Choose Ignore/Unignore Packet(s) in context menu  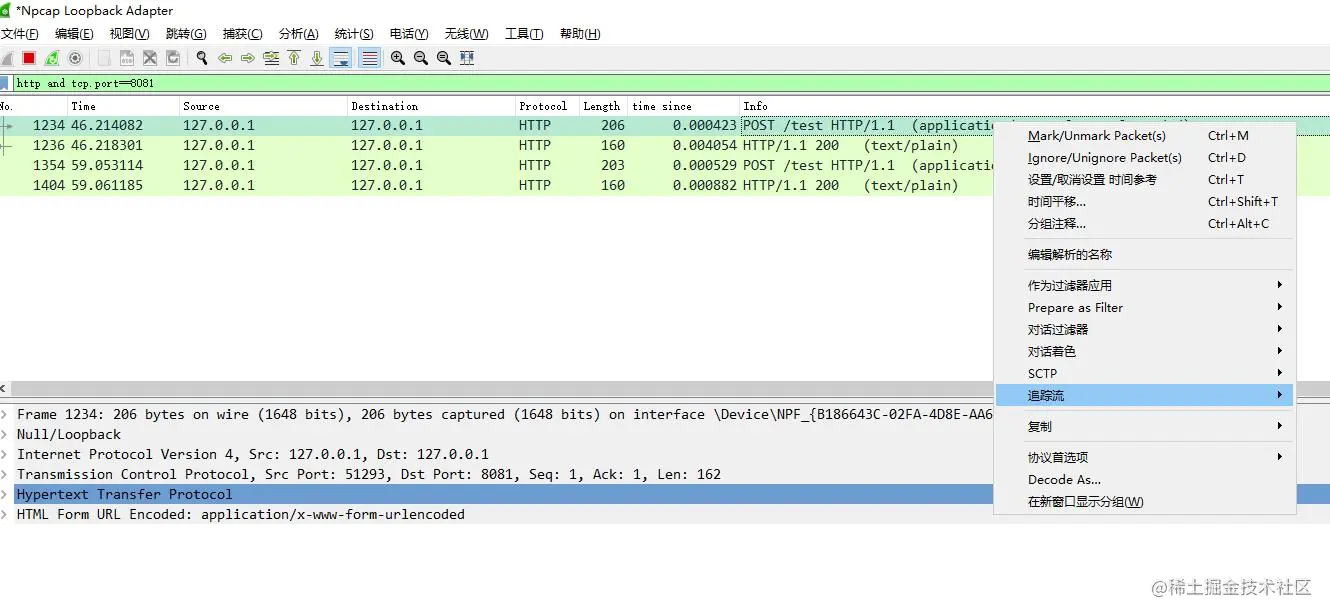[x=1144, y=158]
